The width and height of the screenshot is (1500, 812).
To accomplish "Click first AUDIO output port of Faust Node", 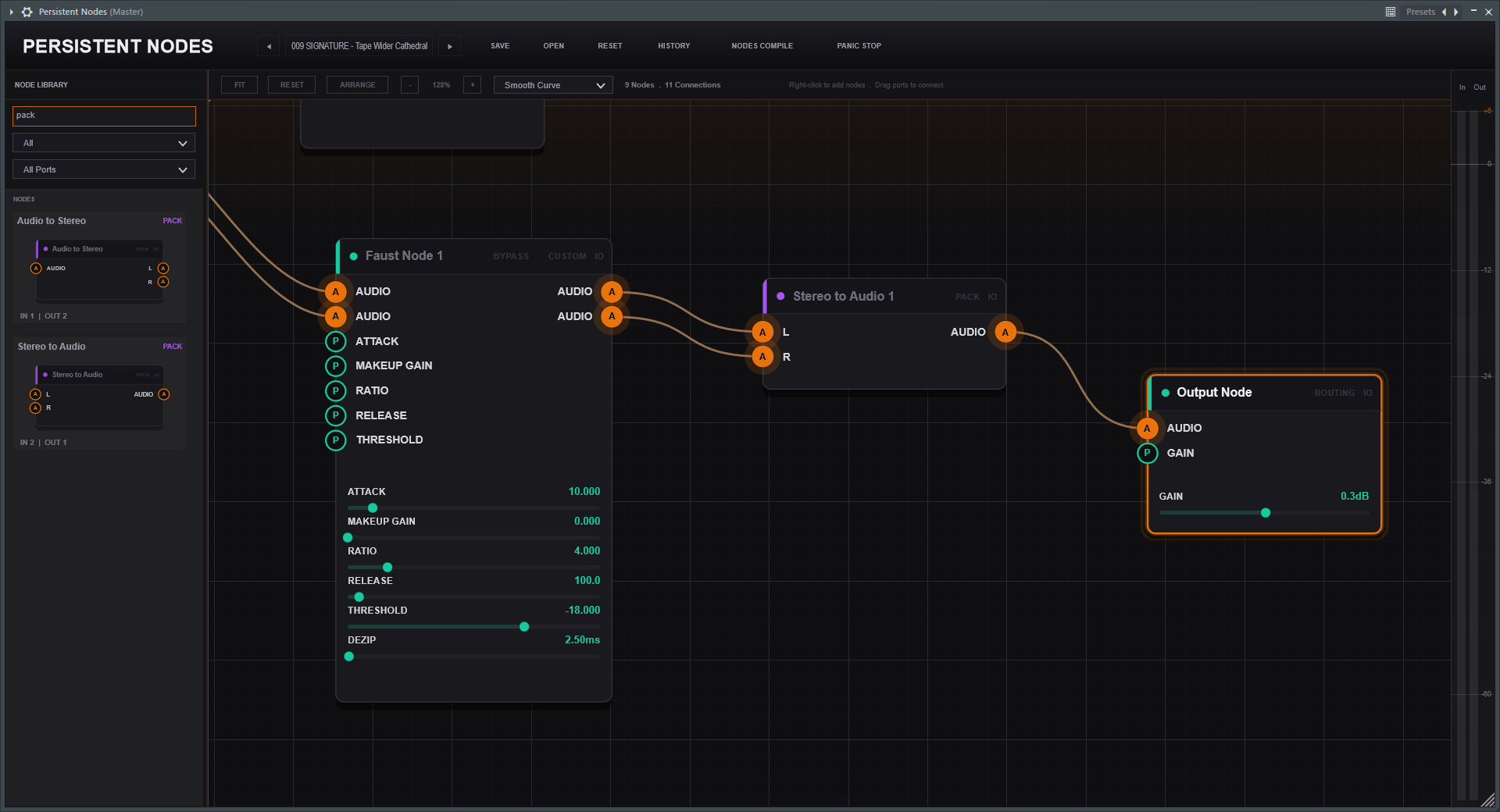I will click(612, 292).
